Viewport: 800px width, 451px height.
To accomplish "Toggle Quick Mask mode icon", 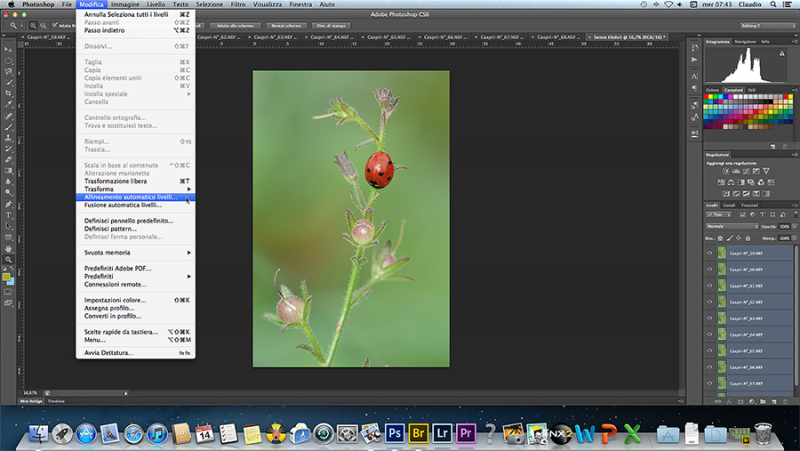I will (8, 292).
